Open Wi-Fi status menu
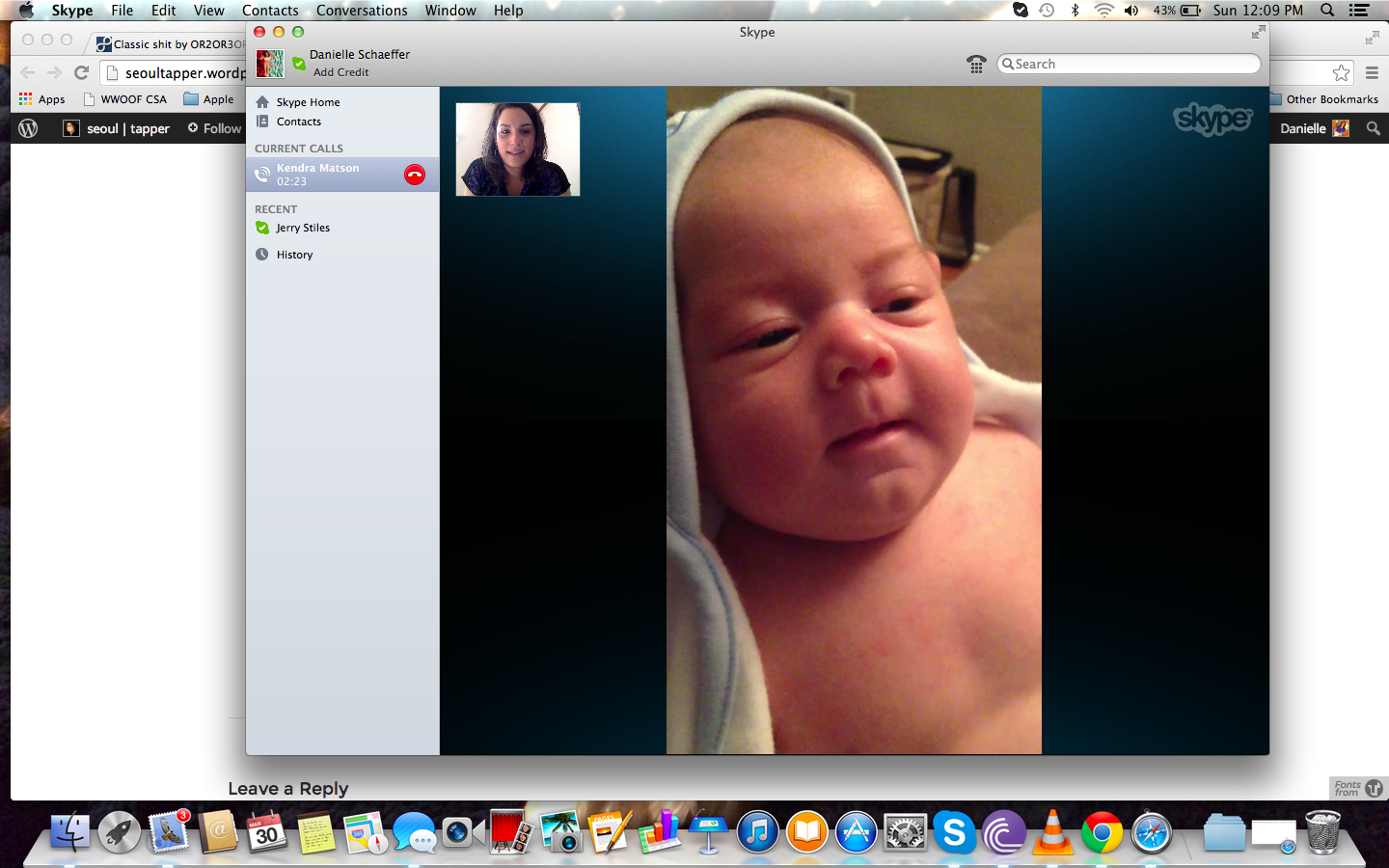This screenshot has height=868, width=1389. (1103, 11)
